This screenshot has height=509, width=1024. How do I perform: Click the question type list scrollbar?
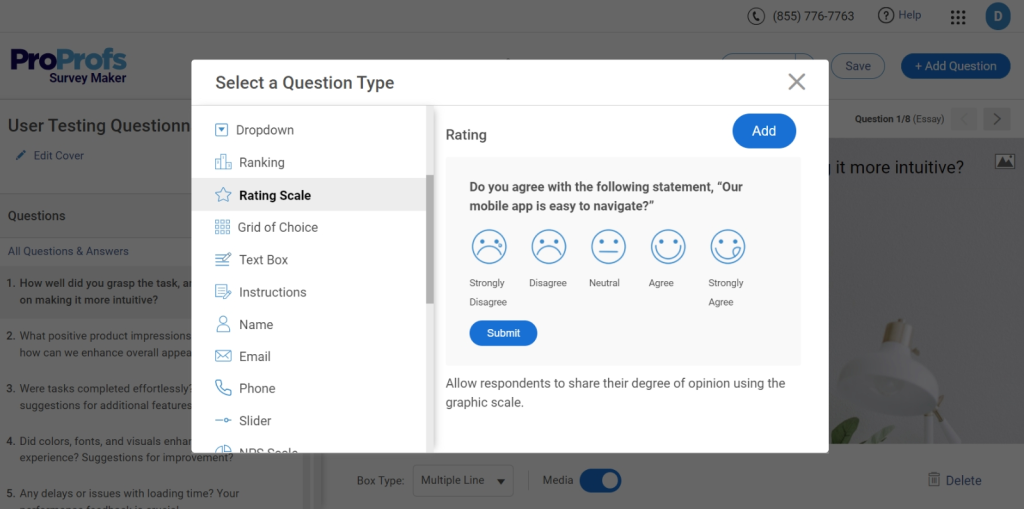[x=430, y=239]
